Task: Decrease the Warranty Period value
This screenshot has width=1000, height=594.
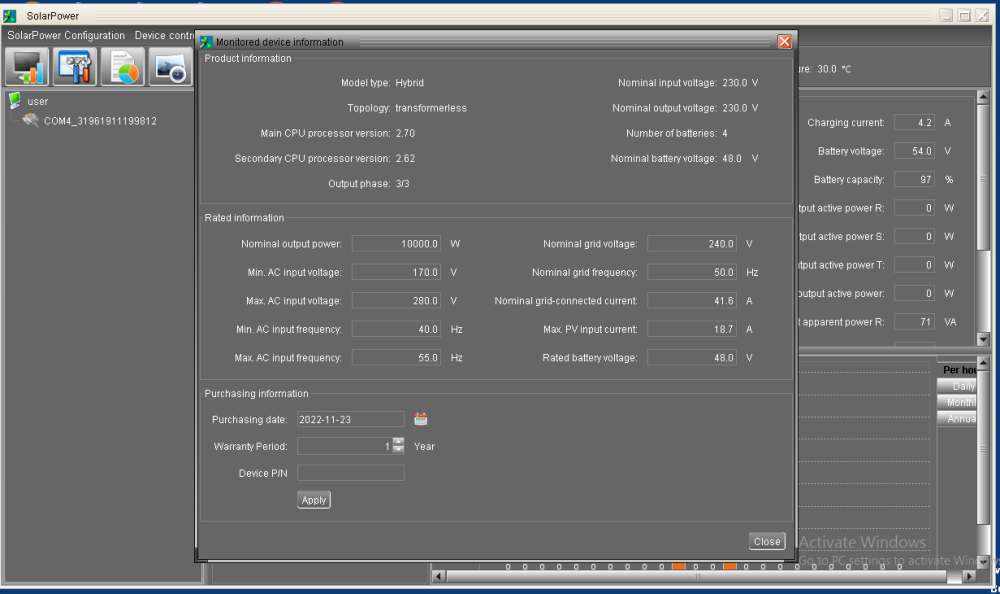Action: click(x=399, y=450)
